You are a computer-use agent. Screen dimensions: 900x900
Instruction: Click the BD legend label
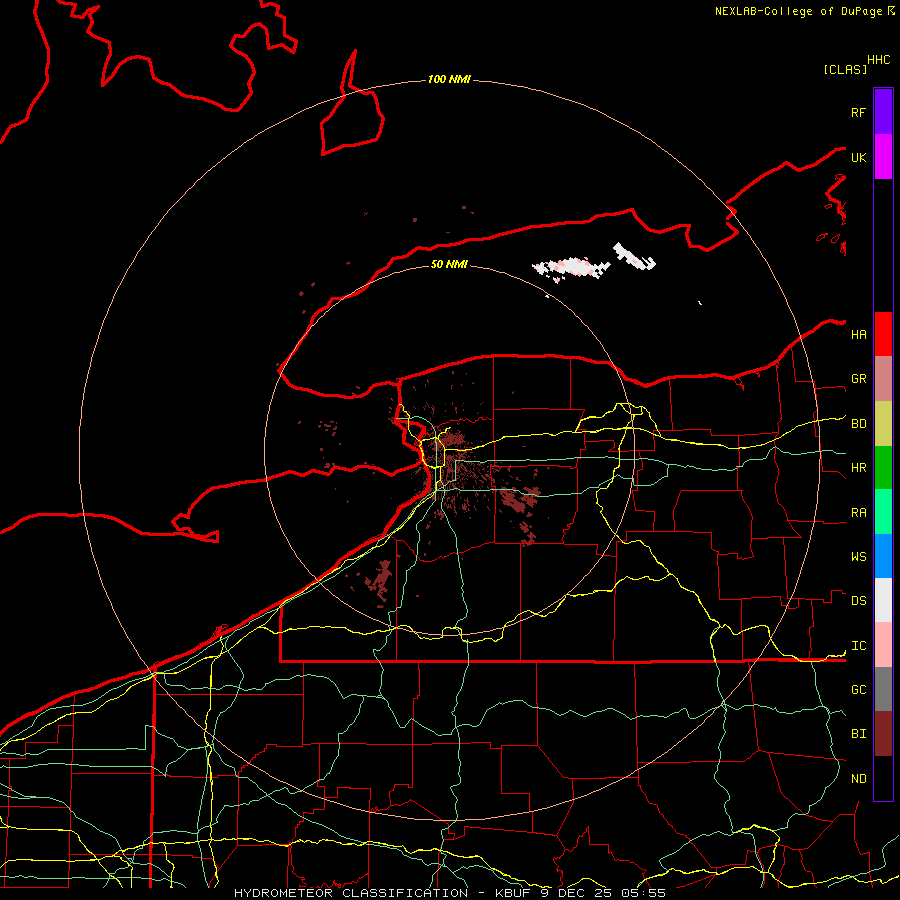858,424
